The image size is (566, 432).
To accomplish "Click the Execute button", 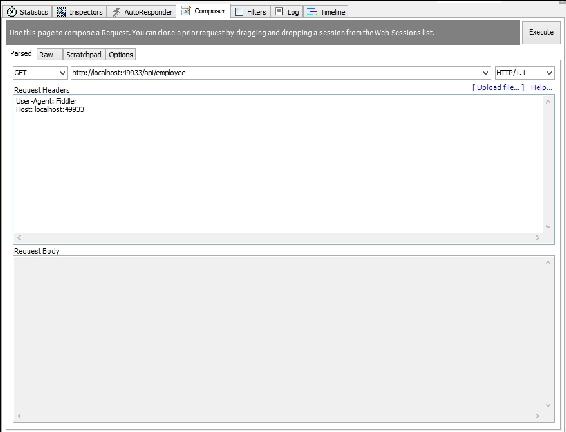I will 541,32.
